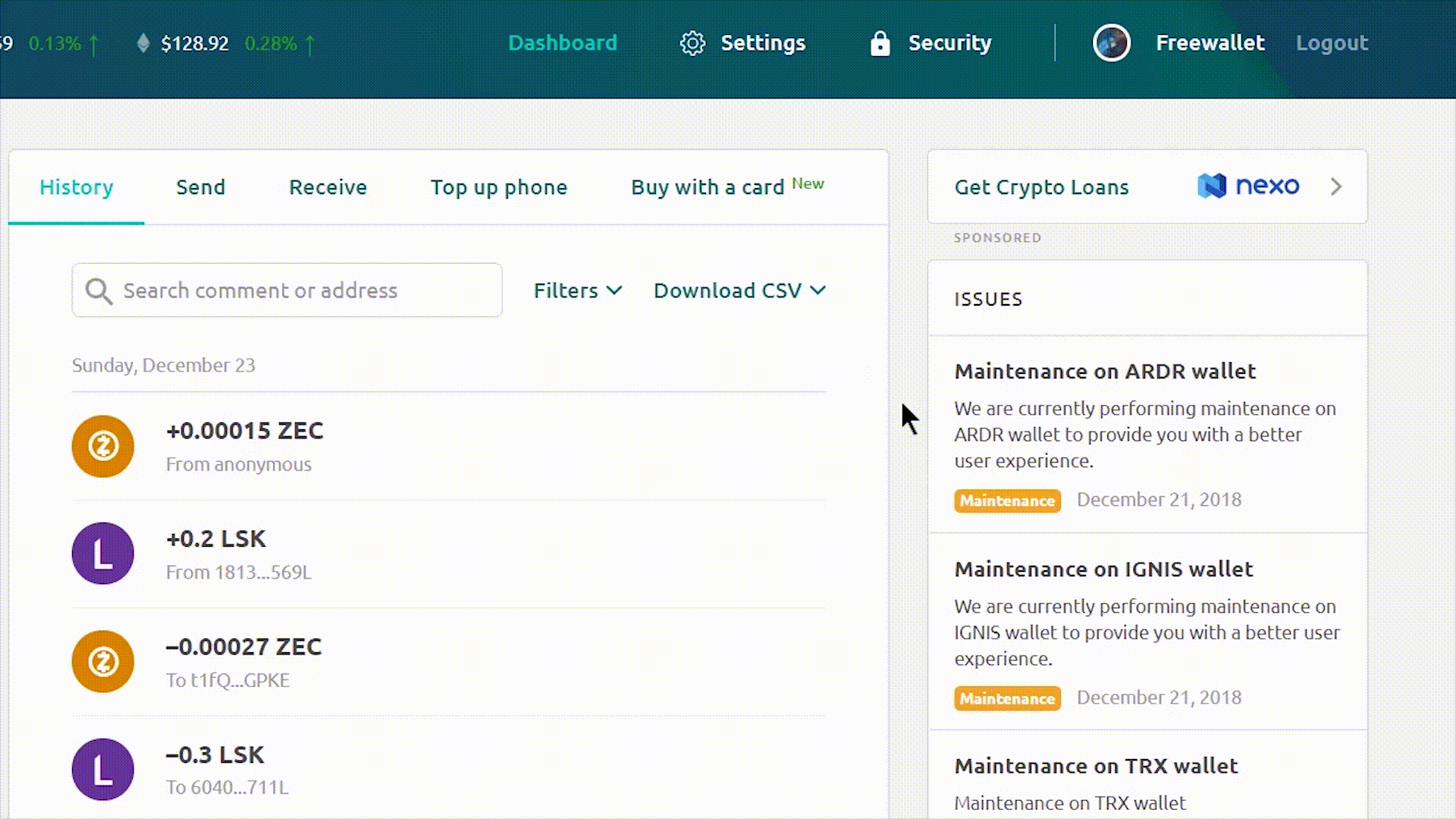
Task: Switch to the Send tab
Action: point(200,187)
